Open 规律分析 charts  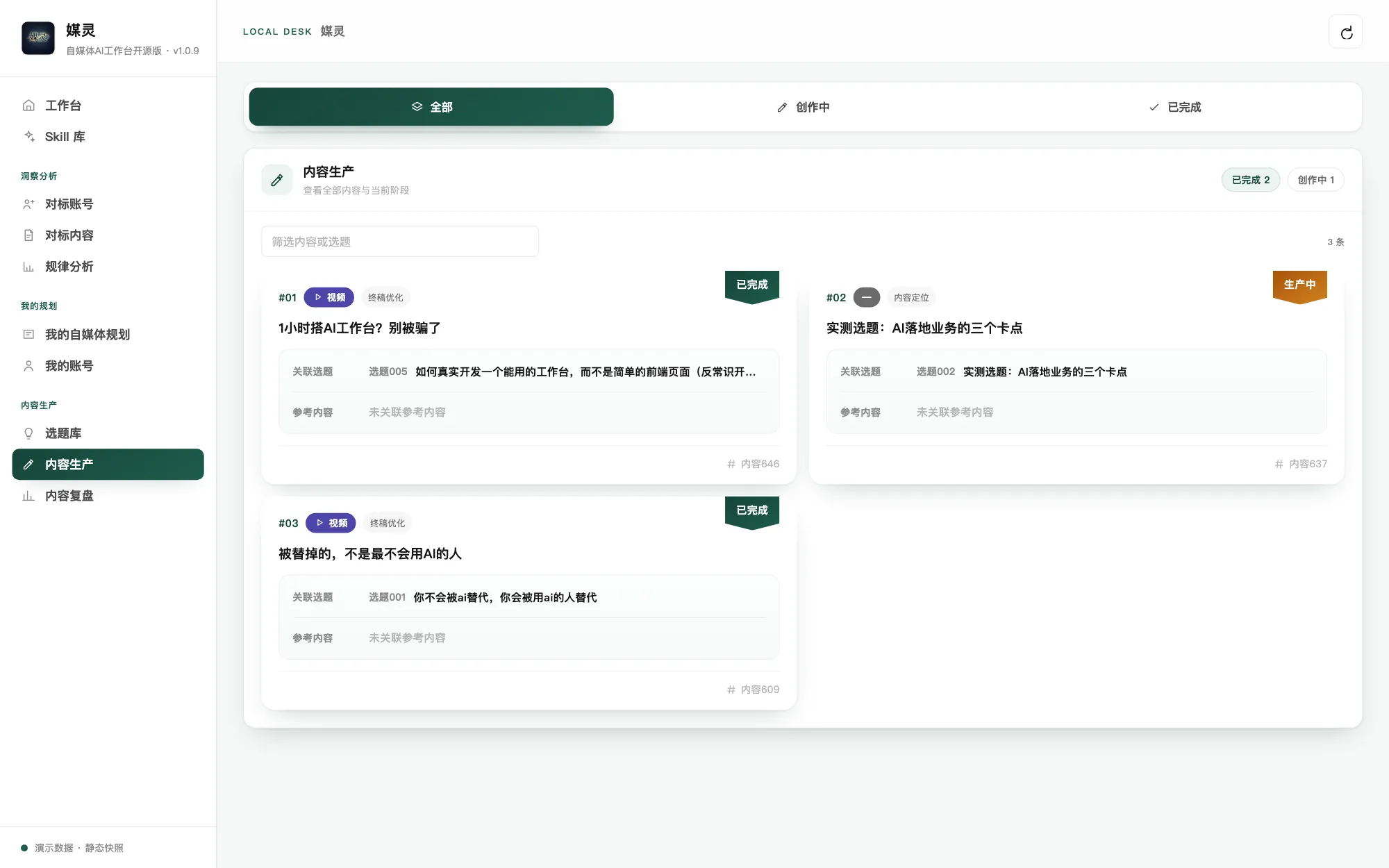(x=108, y=267)
